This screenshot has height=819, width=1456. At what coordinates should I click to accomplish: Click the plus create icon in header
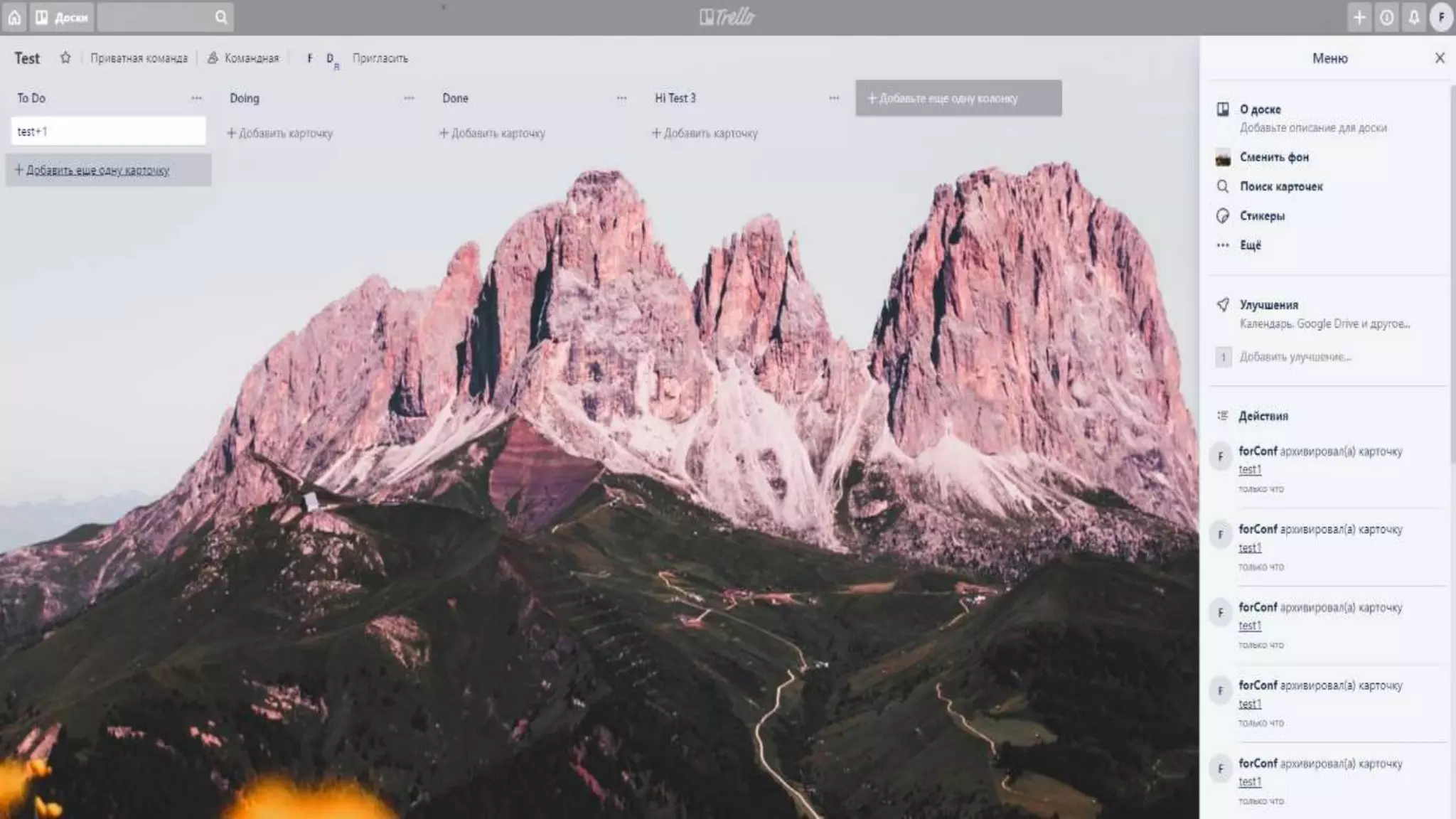(x=1359, y=17)
